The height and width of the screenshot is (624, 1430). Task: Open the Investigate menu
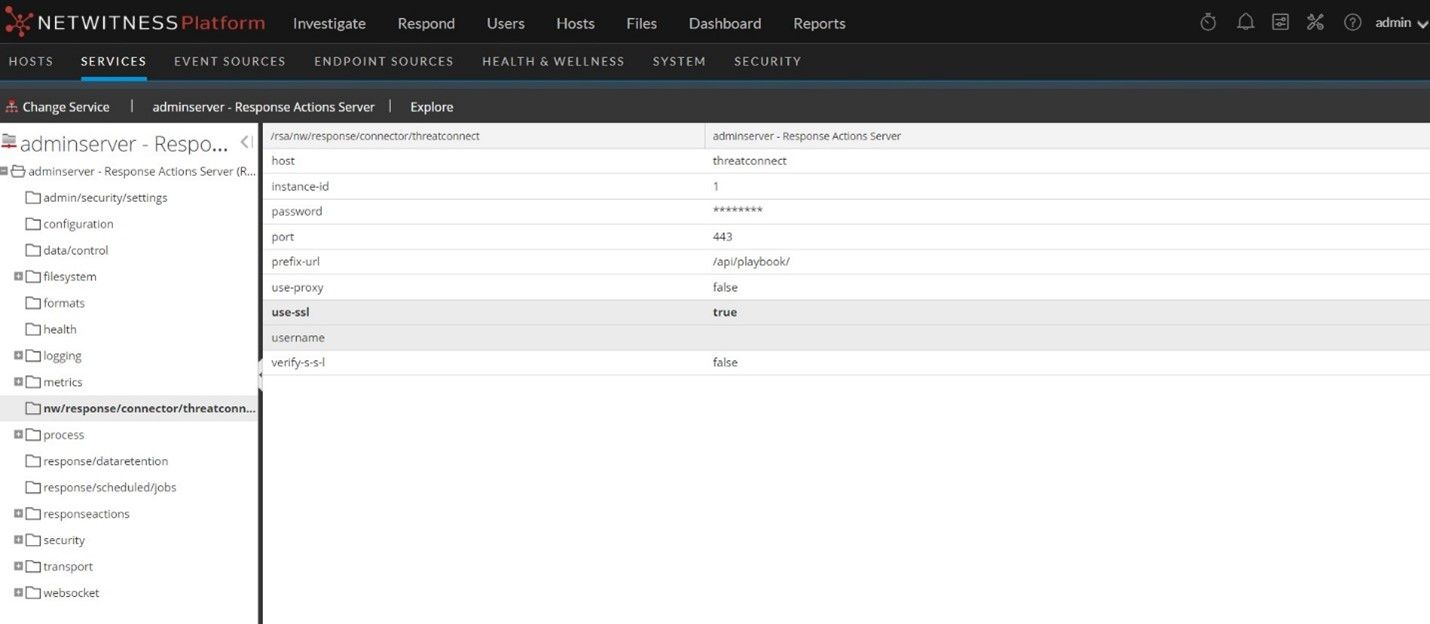click(329, 23)
